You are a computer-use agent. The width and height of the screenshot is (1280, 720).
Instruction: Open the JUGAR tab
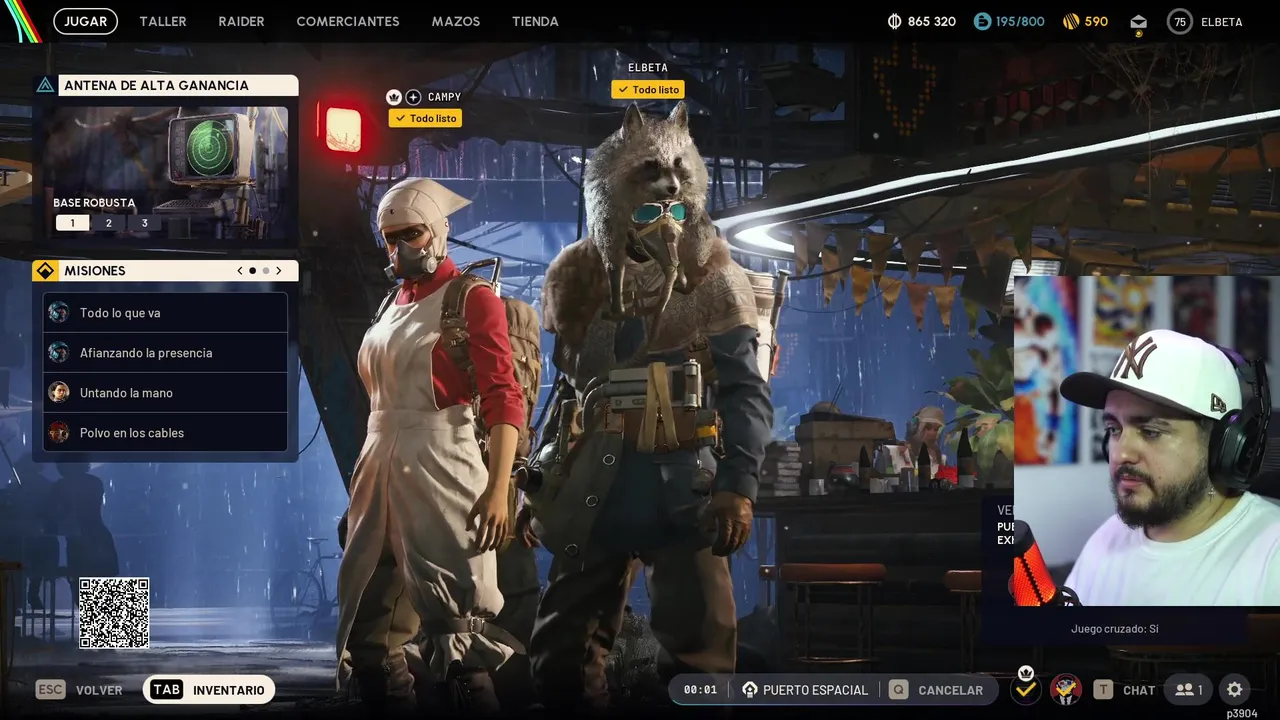[85, 21]
